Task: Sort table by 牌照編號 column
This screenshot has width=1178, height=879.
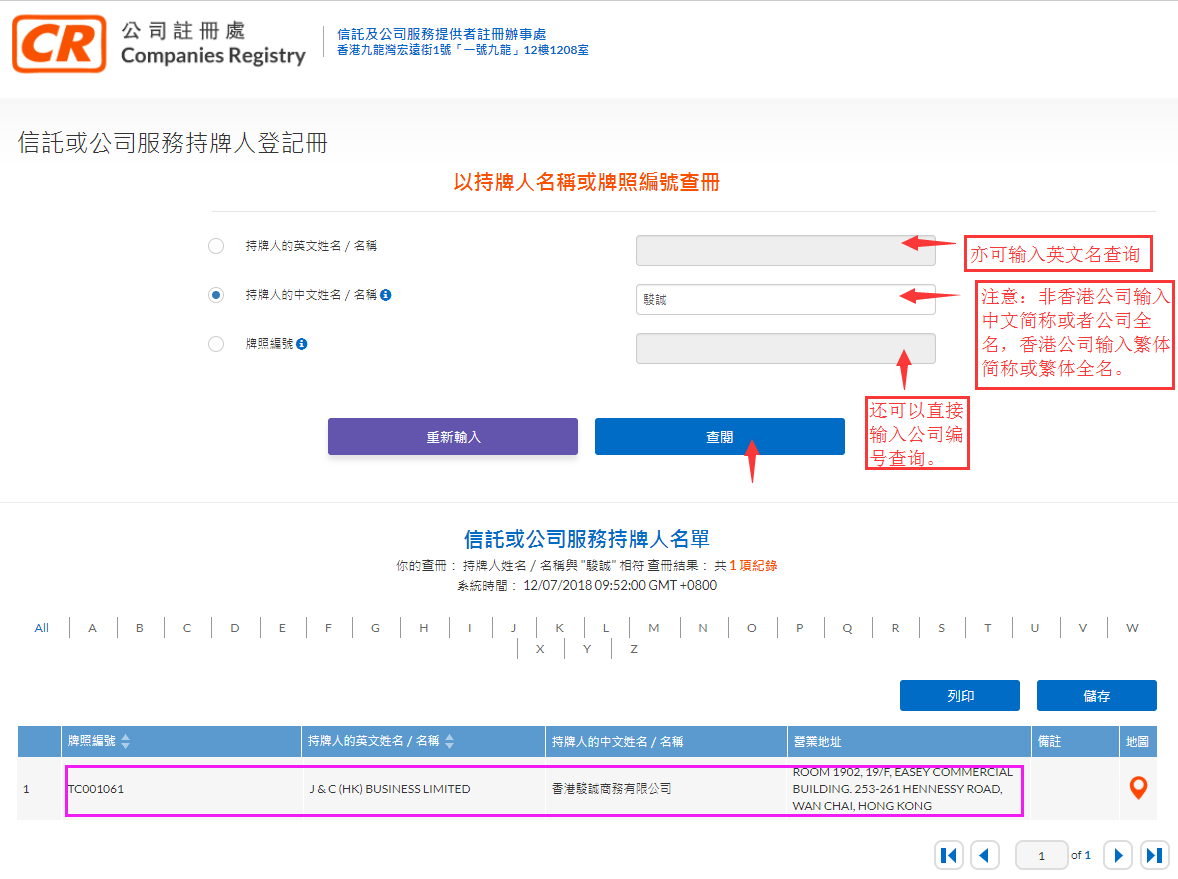Action: click(126, 742)
